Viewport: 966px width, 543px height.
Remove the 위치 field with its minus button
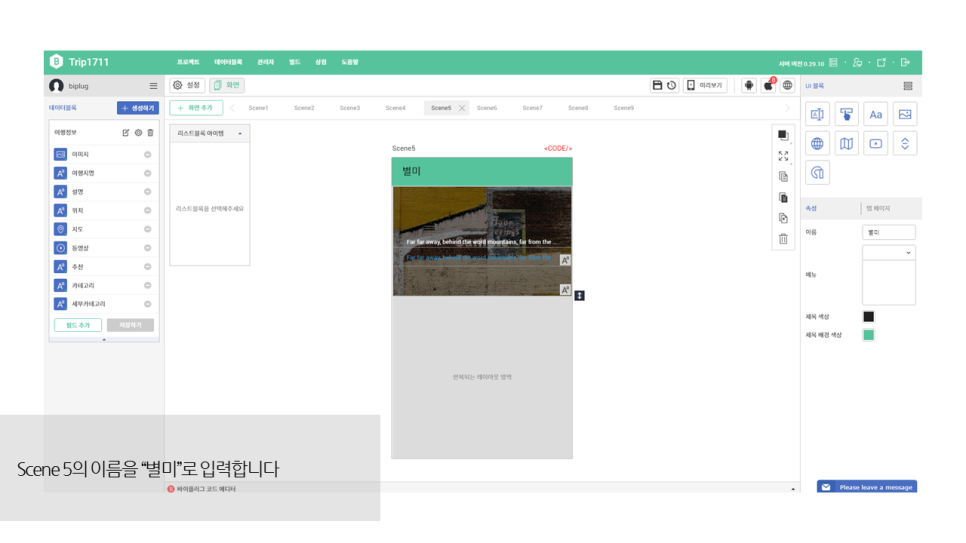147,211
